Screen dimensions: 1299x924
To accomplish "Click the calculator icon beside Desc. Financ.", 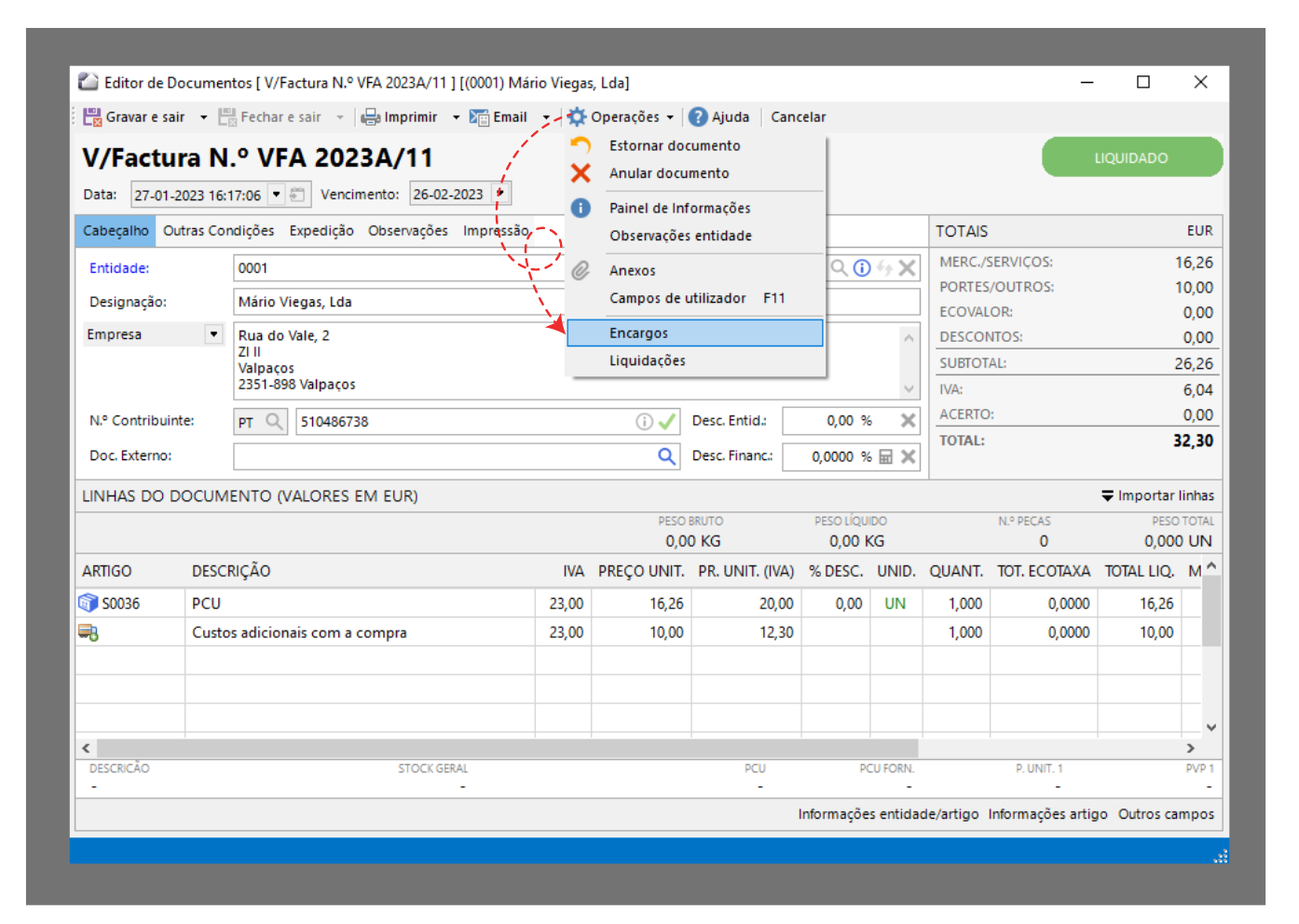I will click(886, 456).
